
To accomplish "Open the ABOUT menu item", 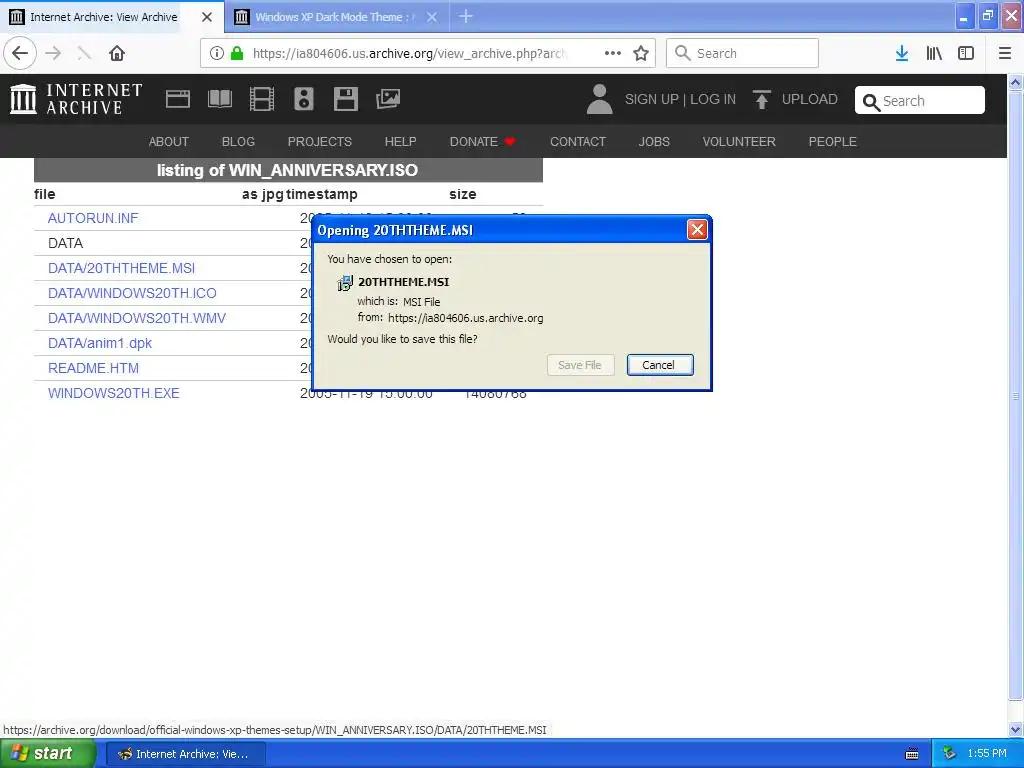I will (x=168, y=142).
